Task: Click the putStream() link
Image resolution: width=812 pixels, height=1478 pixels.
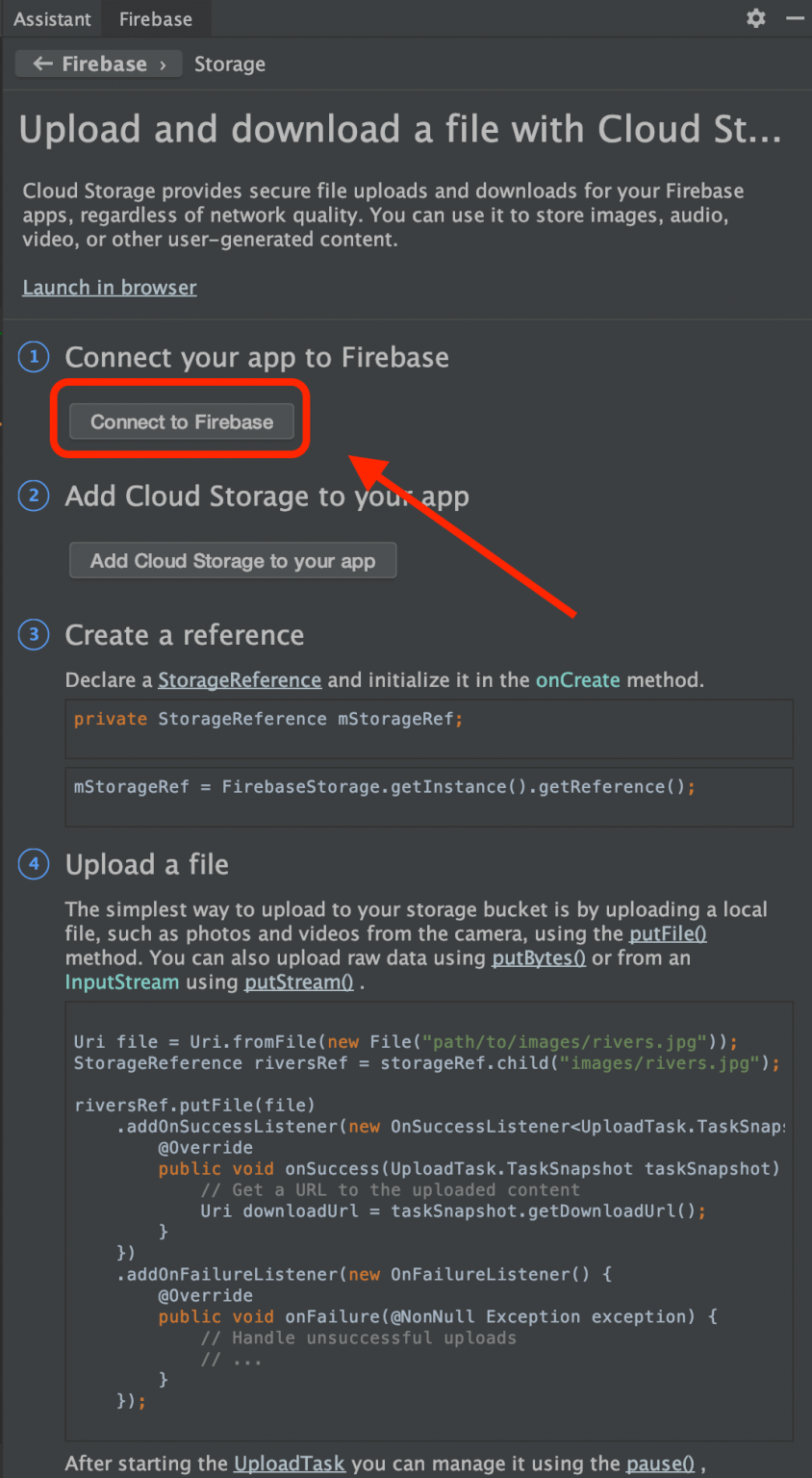Action: (x=298, y=981)
